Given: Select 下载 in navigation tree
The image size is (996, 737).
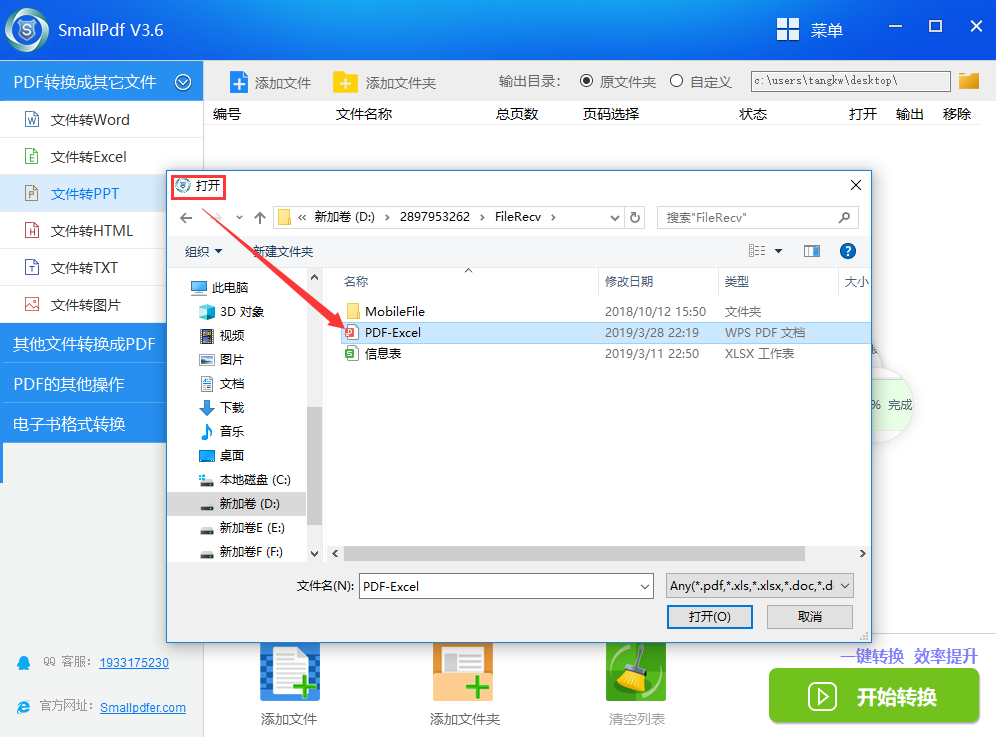Looking at the screenshot, I should tap(222, 407).
